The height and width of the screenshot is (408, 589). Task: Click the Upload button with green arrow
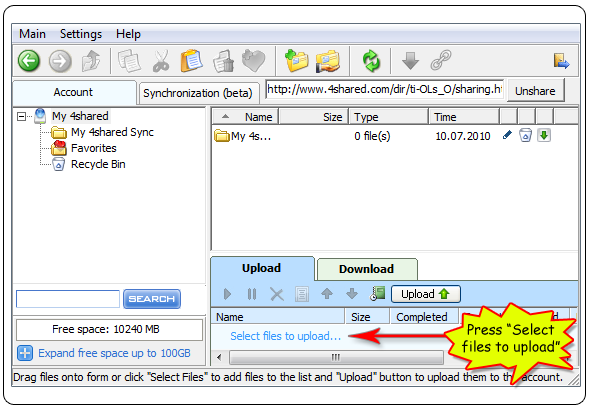pyautogui.click(x=426, y=294)
